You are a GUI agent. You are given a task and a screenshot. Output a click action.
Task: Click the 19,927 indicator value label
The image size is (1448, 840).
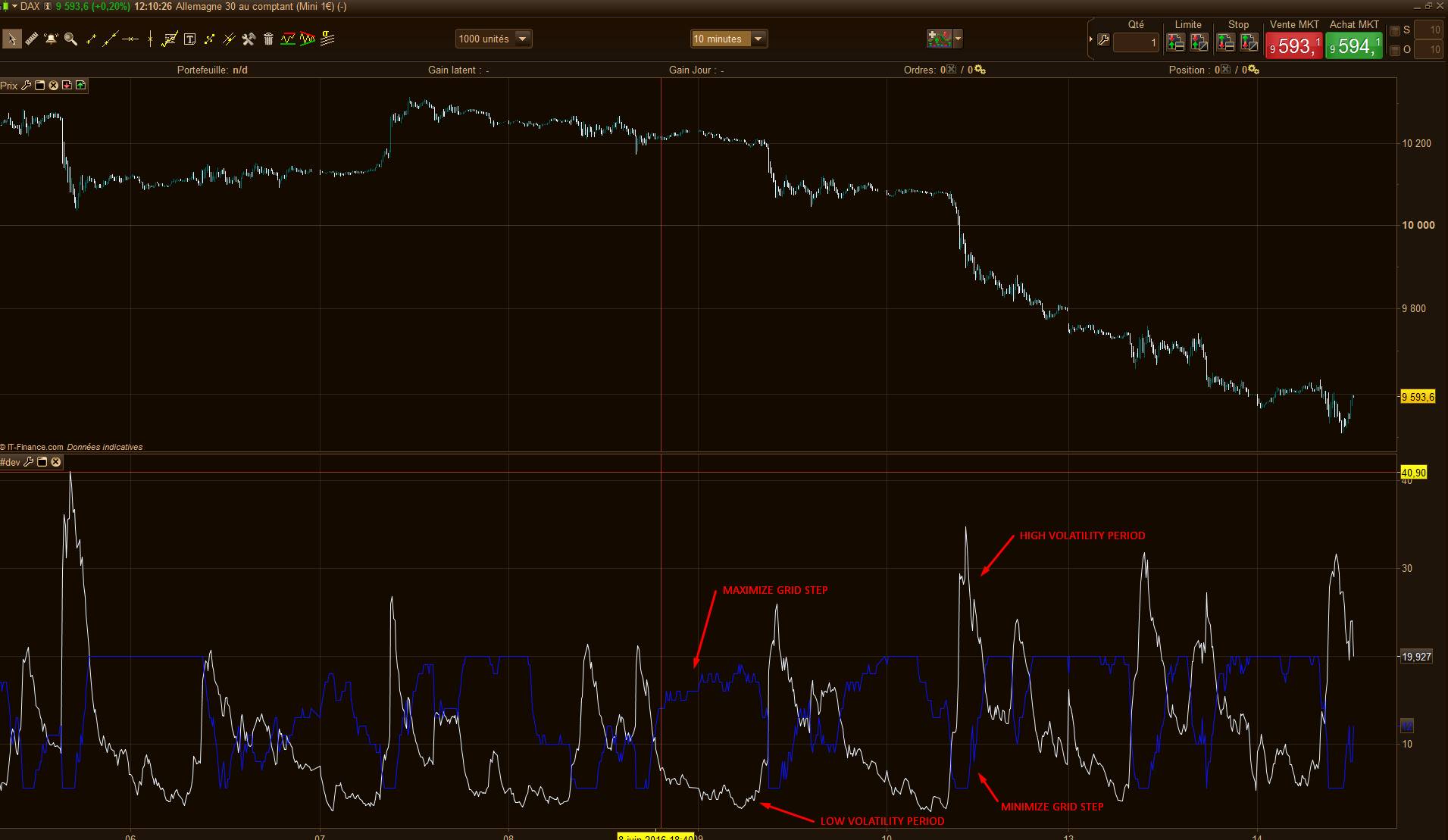click(x=1416, y=657)
